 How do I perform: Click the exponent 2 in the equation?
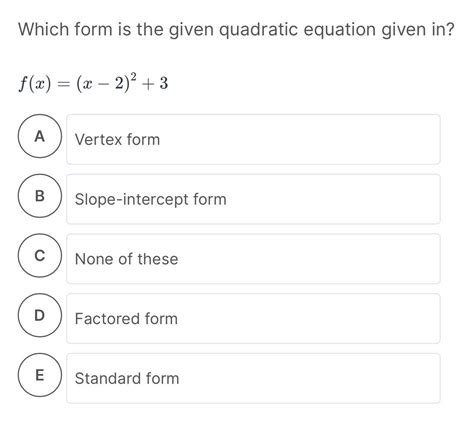[133, 77]
